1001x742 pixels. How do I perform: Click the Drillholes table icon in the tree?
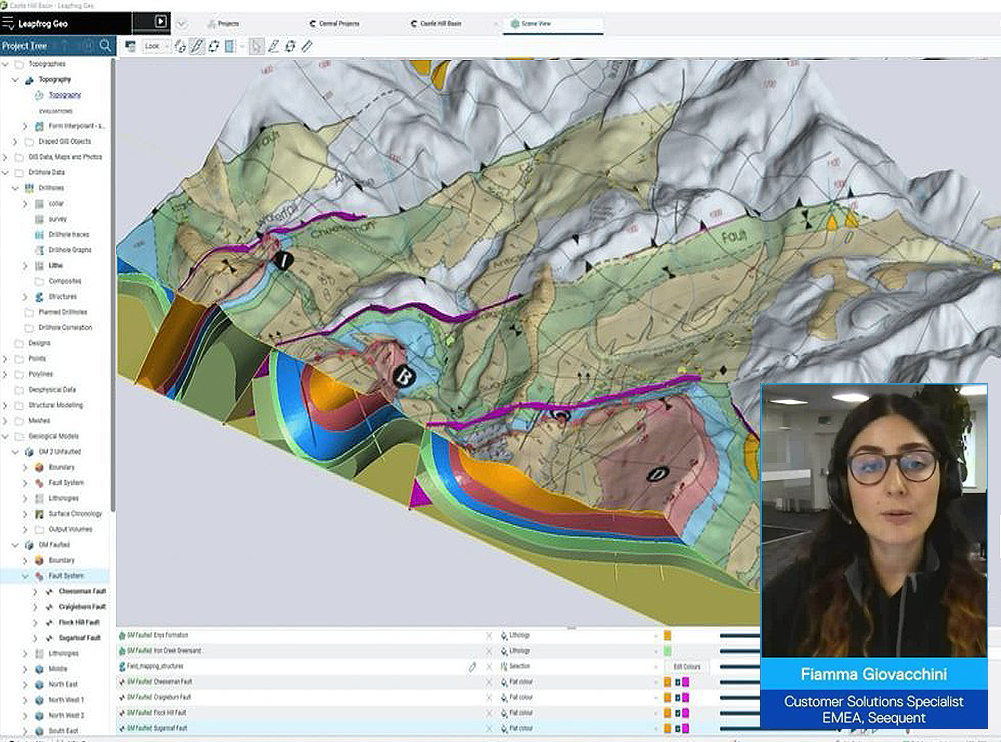(29, 188)
